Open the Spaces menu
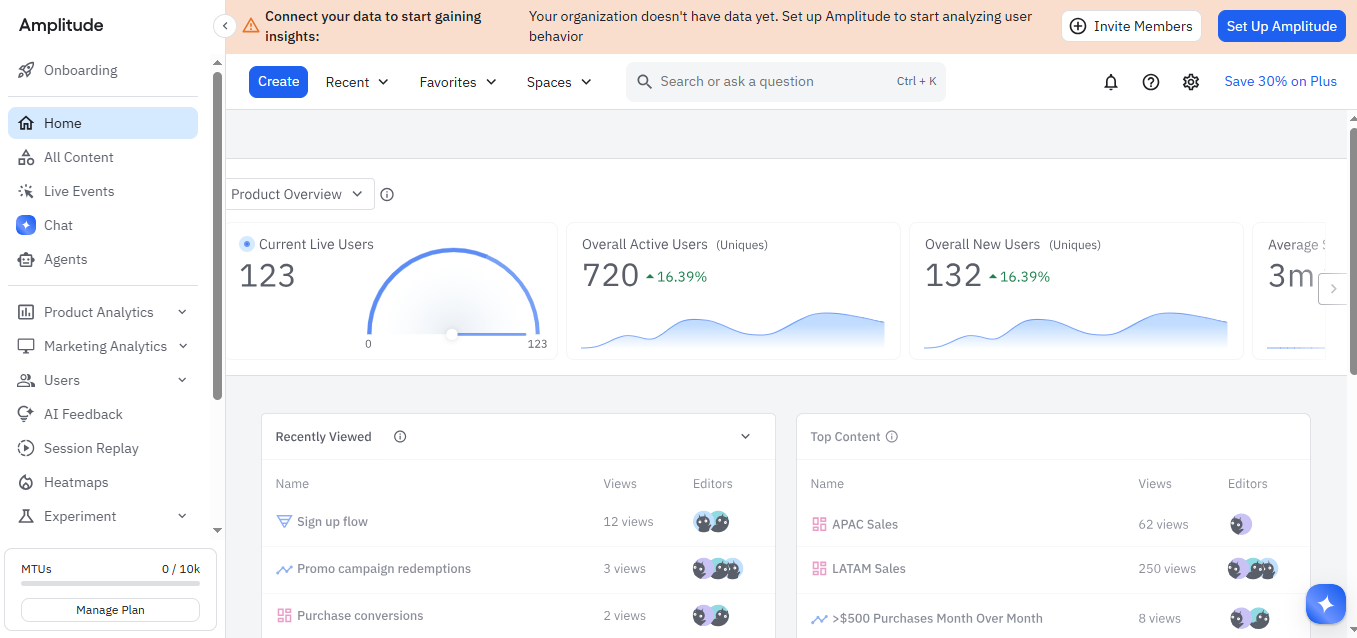Viewport: 1357px width, 638px height. [x=559, y=82]
